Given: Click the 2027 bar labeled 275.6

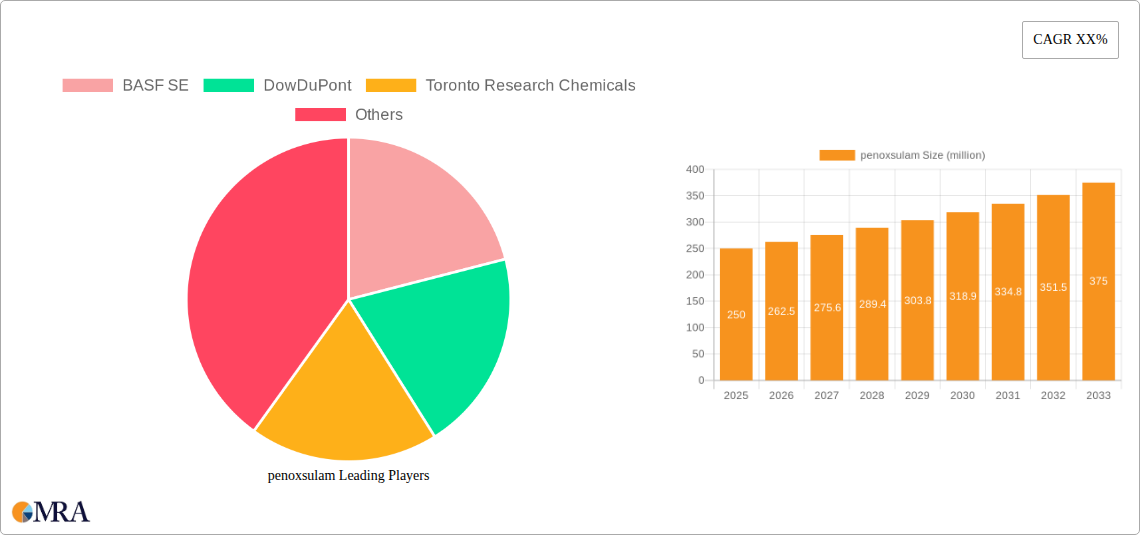Looking at the screenshot, I should [x=827, y=308].
